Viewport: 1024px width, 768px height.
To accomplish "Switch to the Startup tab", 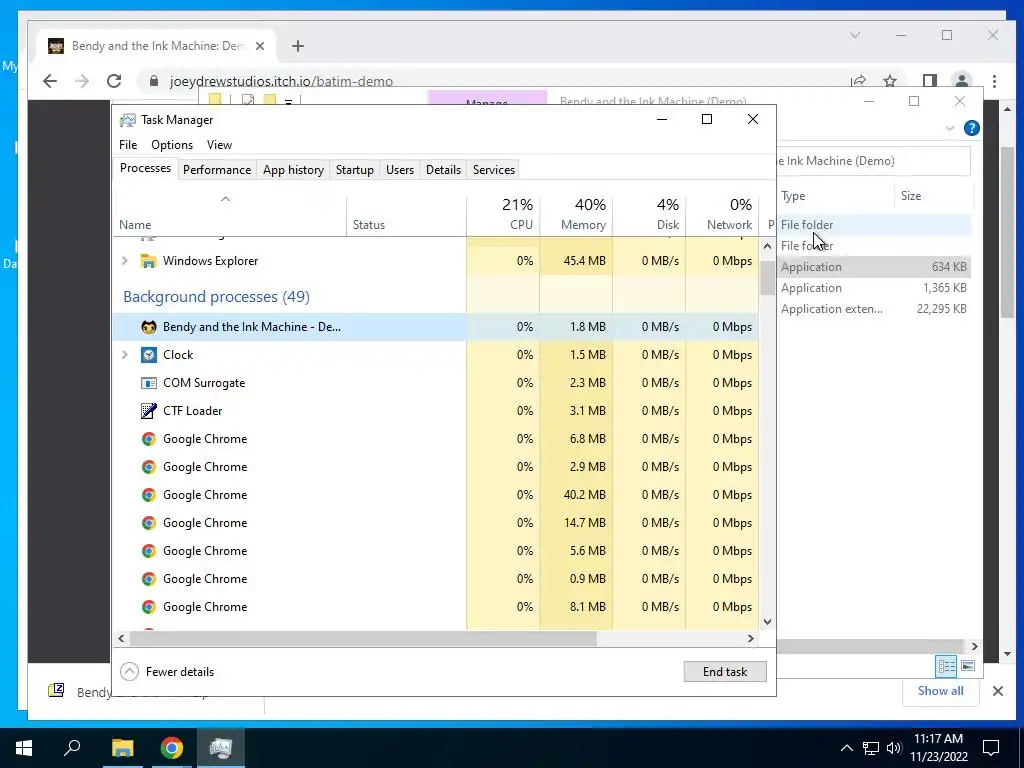I will tap(355, 170).
